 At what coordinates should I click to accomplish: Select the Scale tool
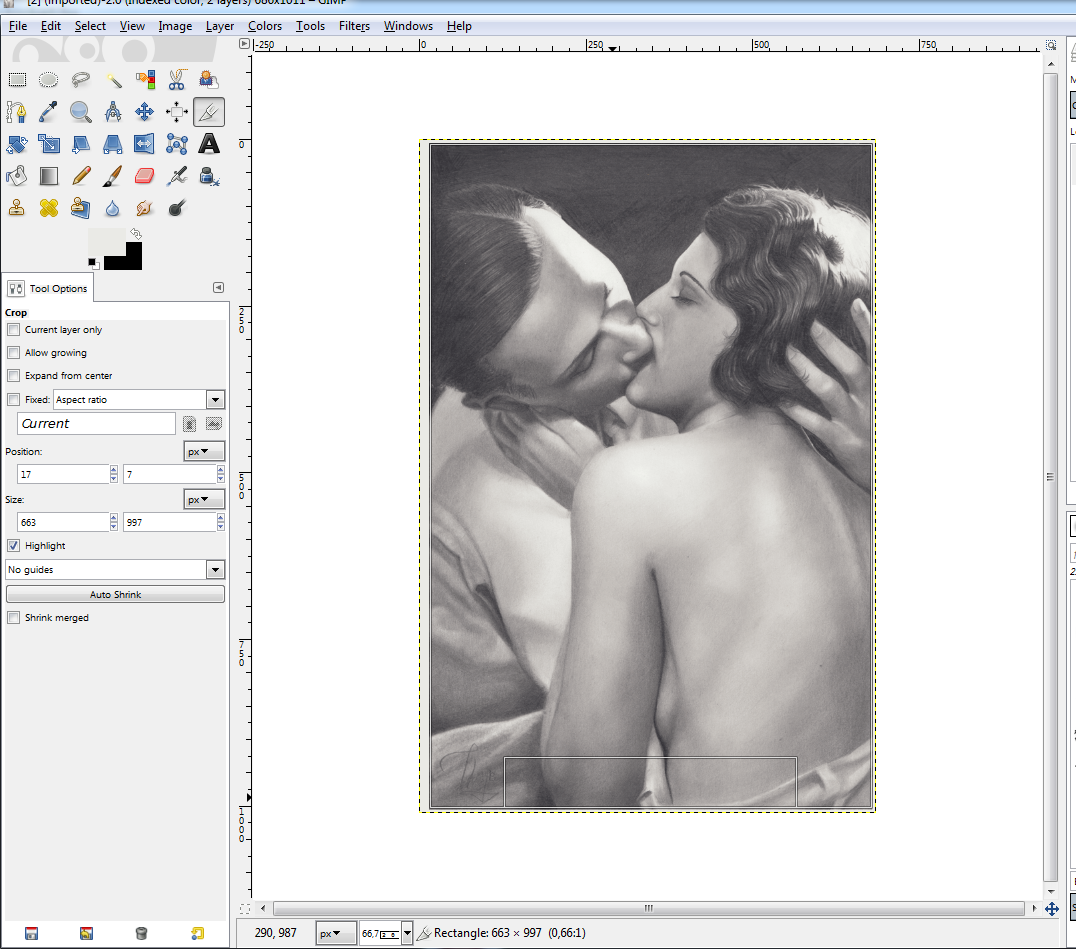(x=49, y=144)
